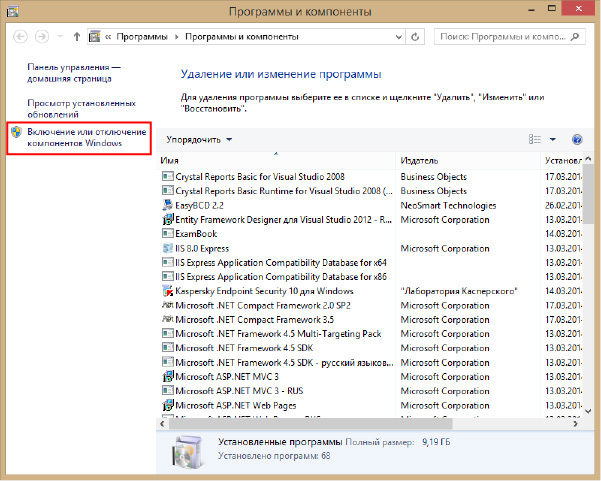Click the horizontal scrollbar thumb
This screenshot has height=481, width=601.
310,424
